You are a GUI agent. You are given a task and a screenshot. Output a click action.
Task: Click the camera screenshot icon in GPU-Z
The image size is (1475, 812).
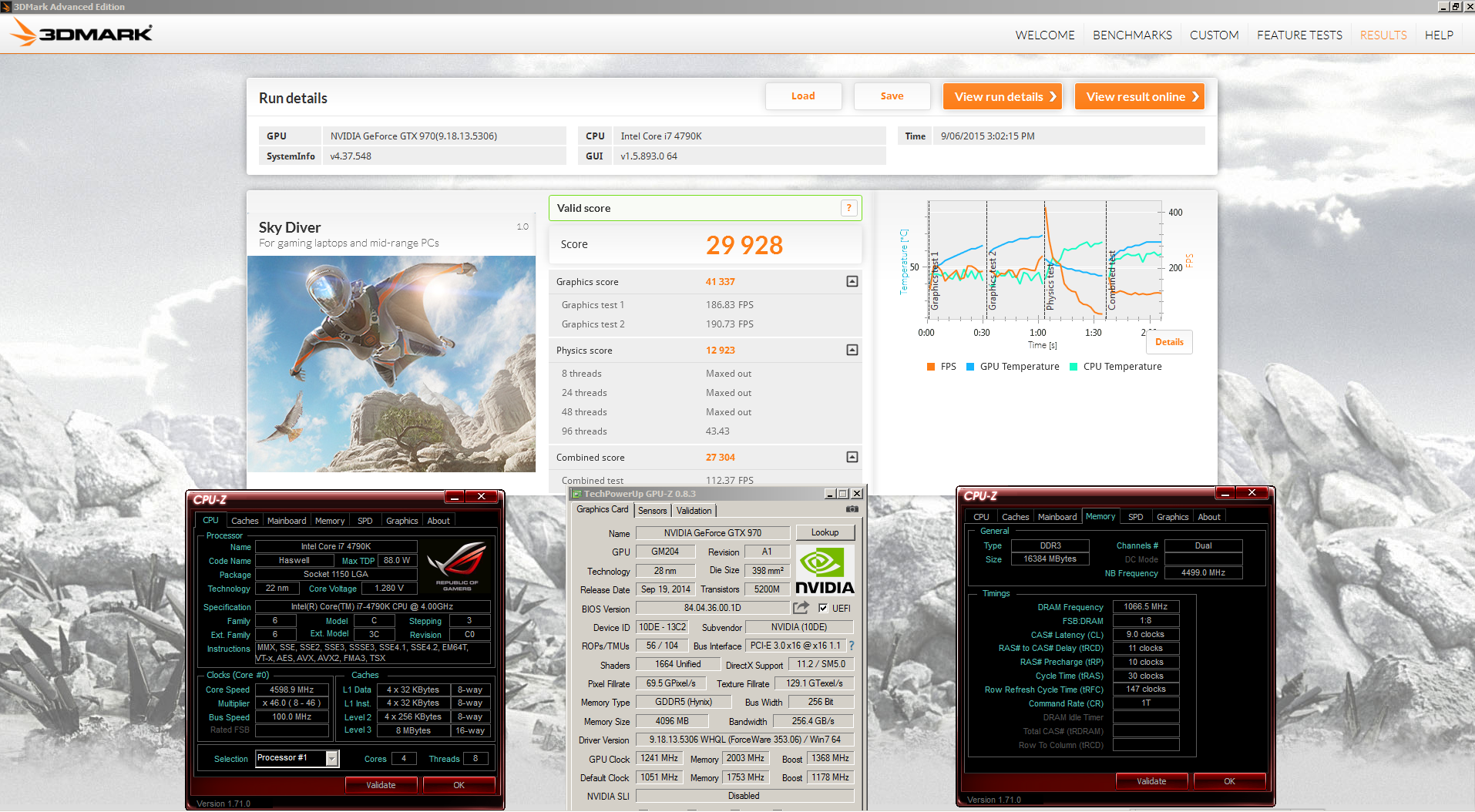click(852, 509)
